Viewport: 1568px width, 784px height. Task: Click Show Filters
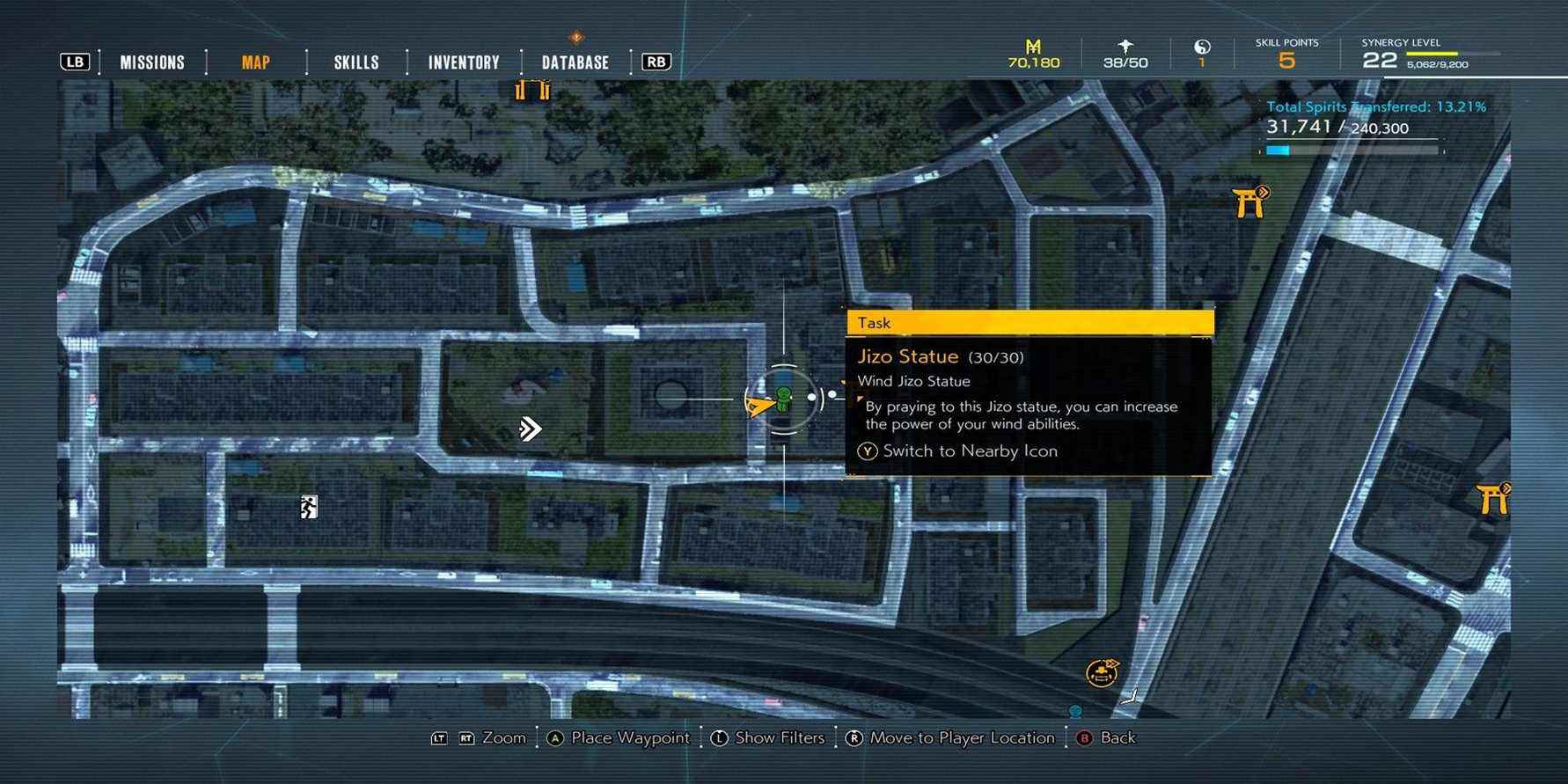[780, 737]
